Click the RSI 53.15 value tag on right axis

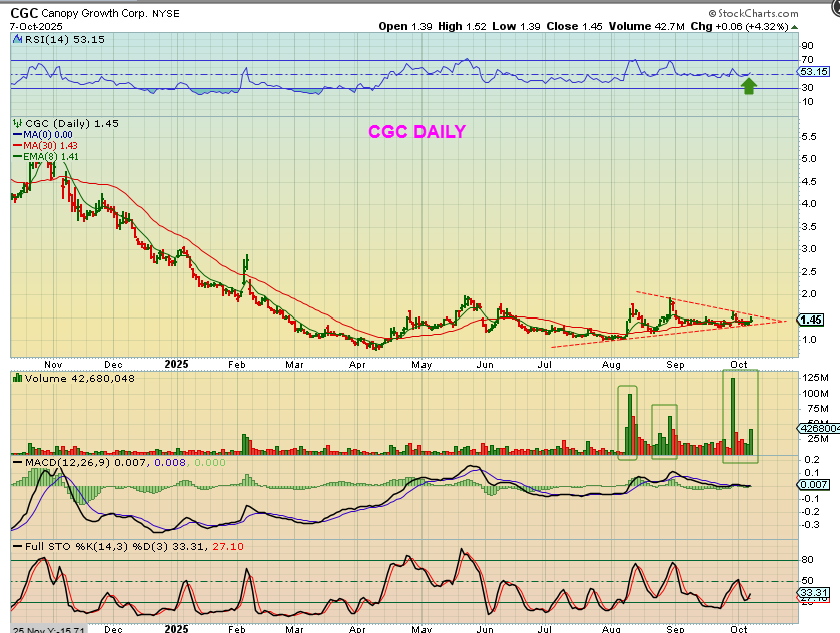[812, 72]
